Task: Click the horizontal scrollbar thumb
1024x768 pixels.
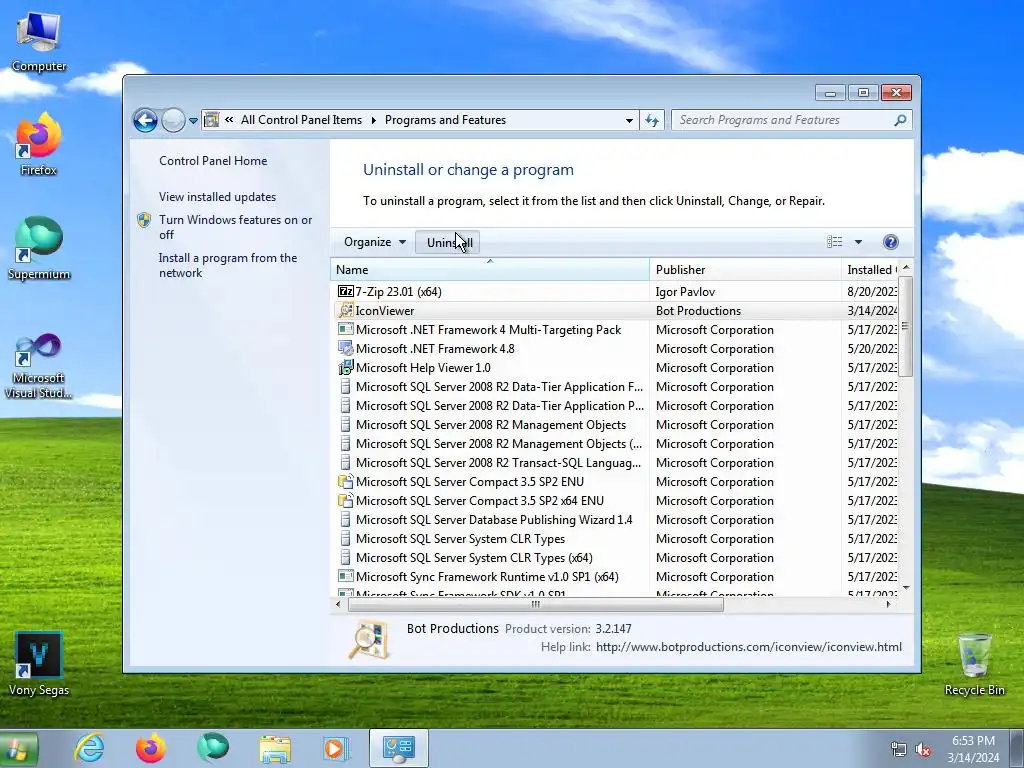Action: tap(536, 604)
